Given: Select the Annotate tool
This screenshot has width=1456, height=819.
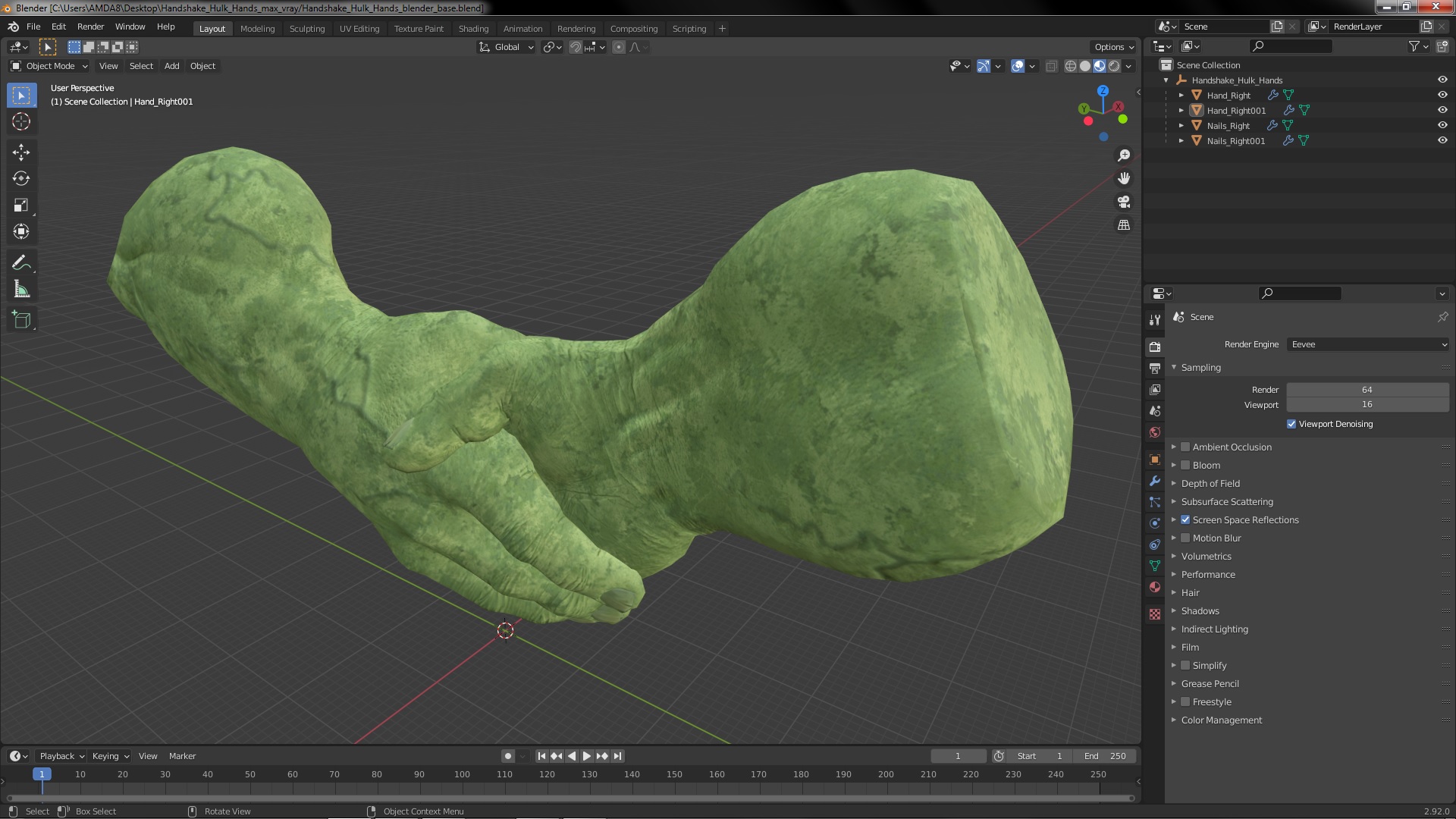Looking at the screenshot, I should point(21,262).
